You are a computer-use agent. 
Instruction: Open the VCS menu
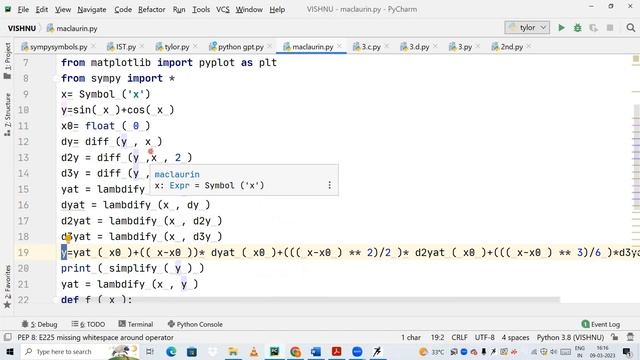point(222,9)
